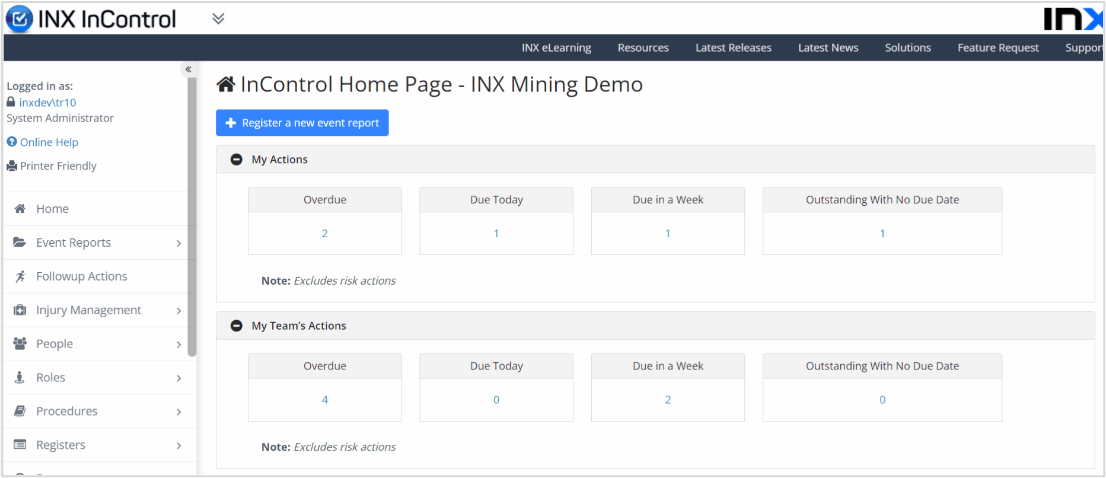Expand the People chevron arrow

coord(178,345)
